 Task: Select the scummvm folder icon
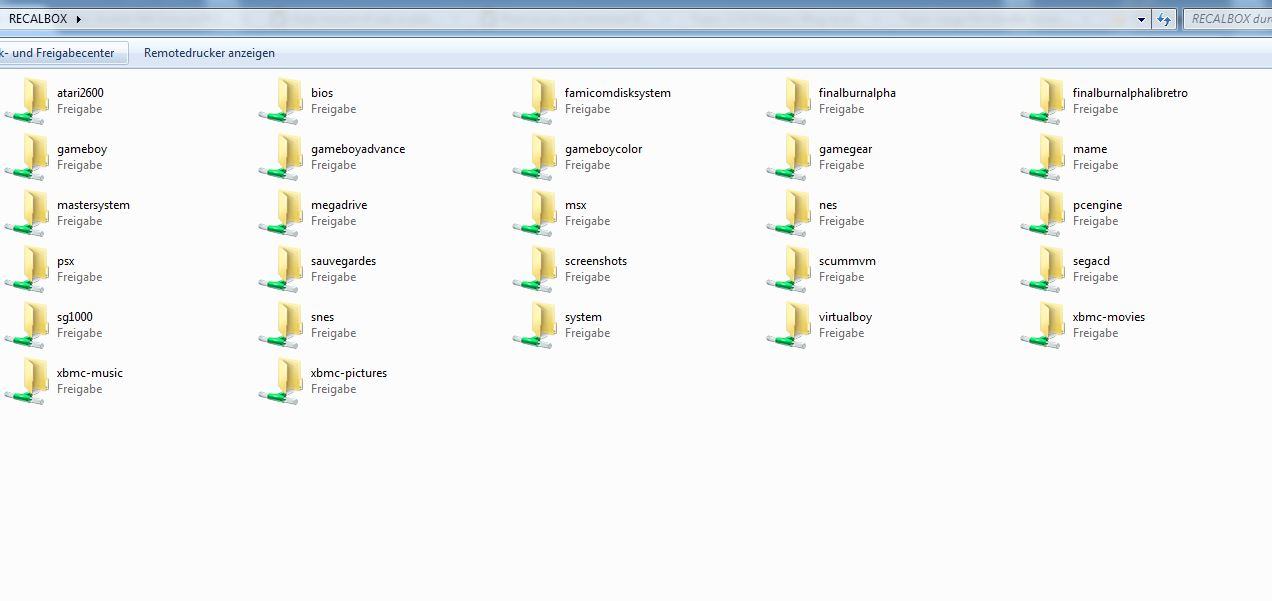tap(789, 269)
